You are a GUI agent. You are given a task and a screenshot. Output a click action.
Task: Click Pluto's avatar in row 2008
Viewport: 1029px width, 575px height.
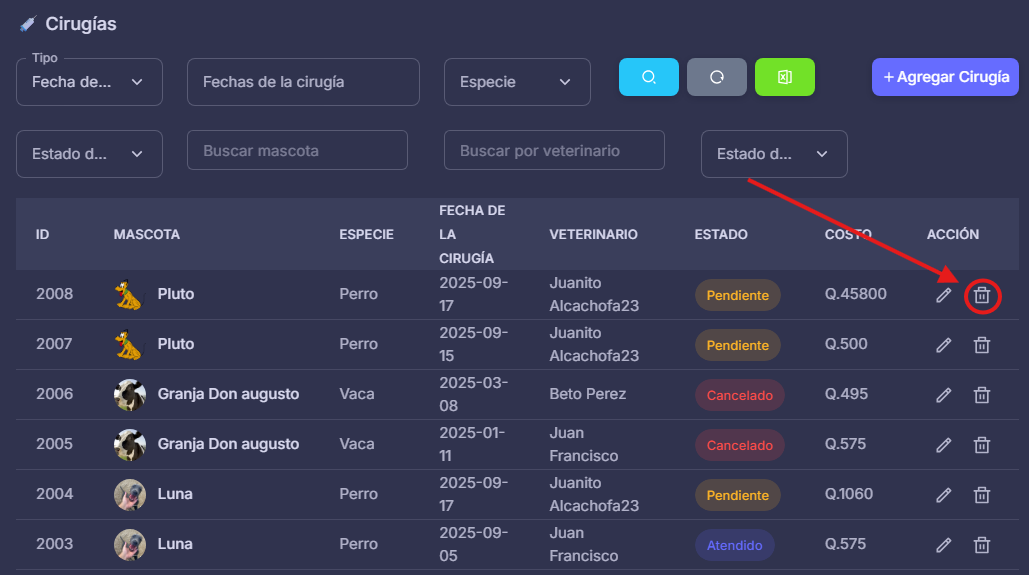pyautogui.click(x=130, y=295)
